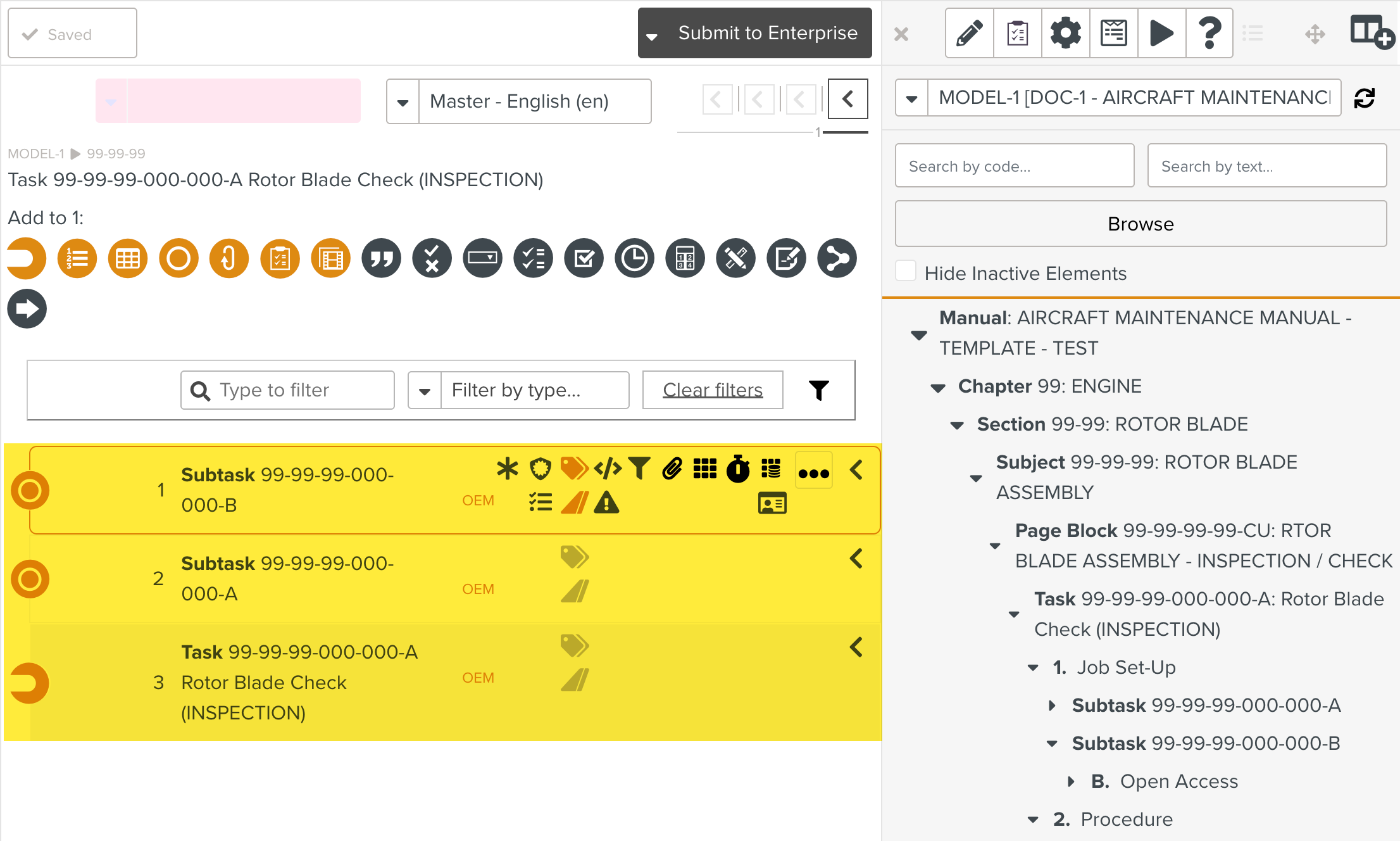Screen dimensions: 1400x841
Task: Collapse Chapter 99: ENGINE tree node
Action: click(x=938, y=387)
